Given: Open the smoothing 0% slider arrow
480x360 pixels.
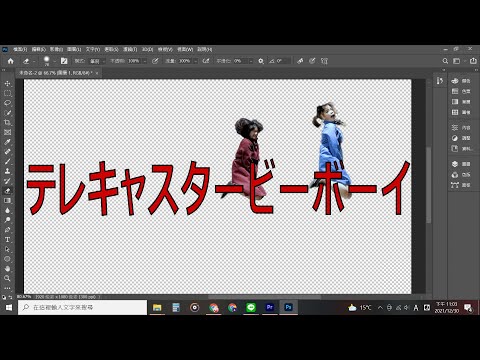Looking at the screenshot, I should 250,61.
